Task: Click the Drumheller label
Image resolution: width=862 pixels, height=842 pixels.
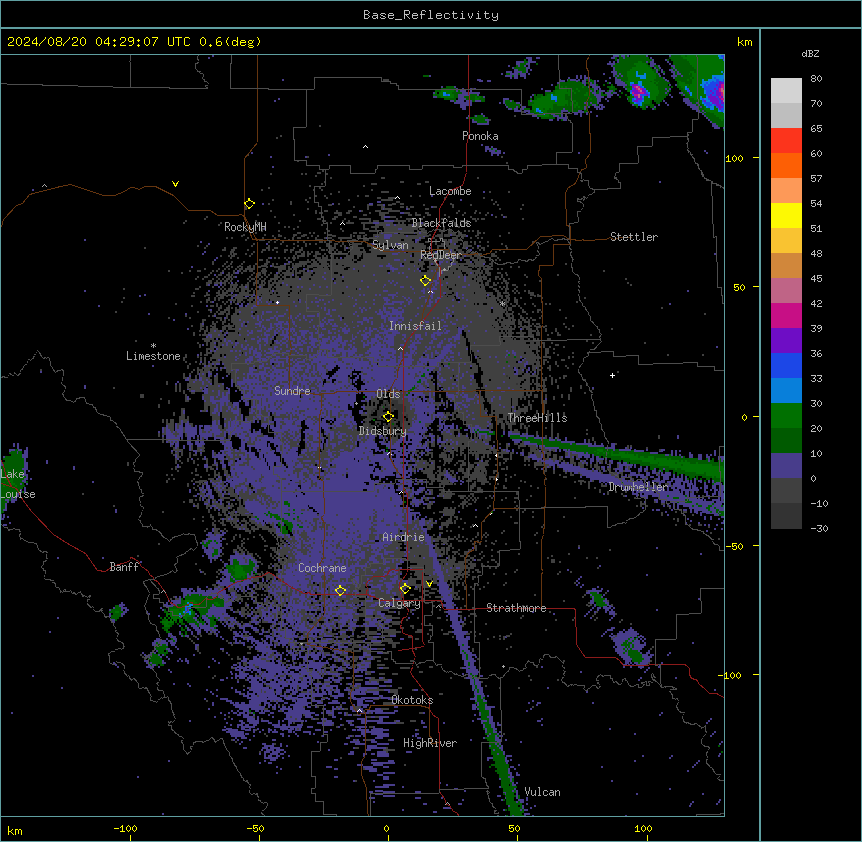Action: tap(638, 487)
